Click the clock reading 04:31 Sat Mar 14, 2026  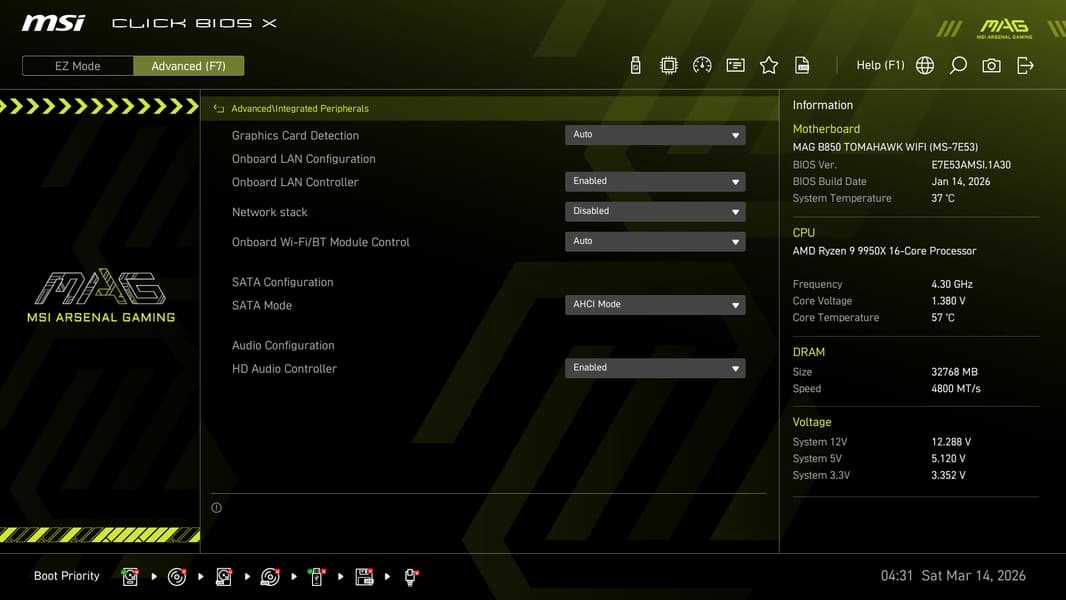[953, 576]
